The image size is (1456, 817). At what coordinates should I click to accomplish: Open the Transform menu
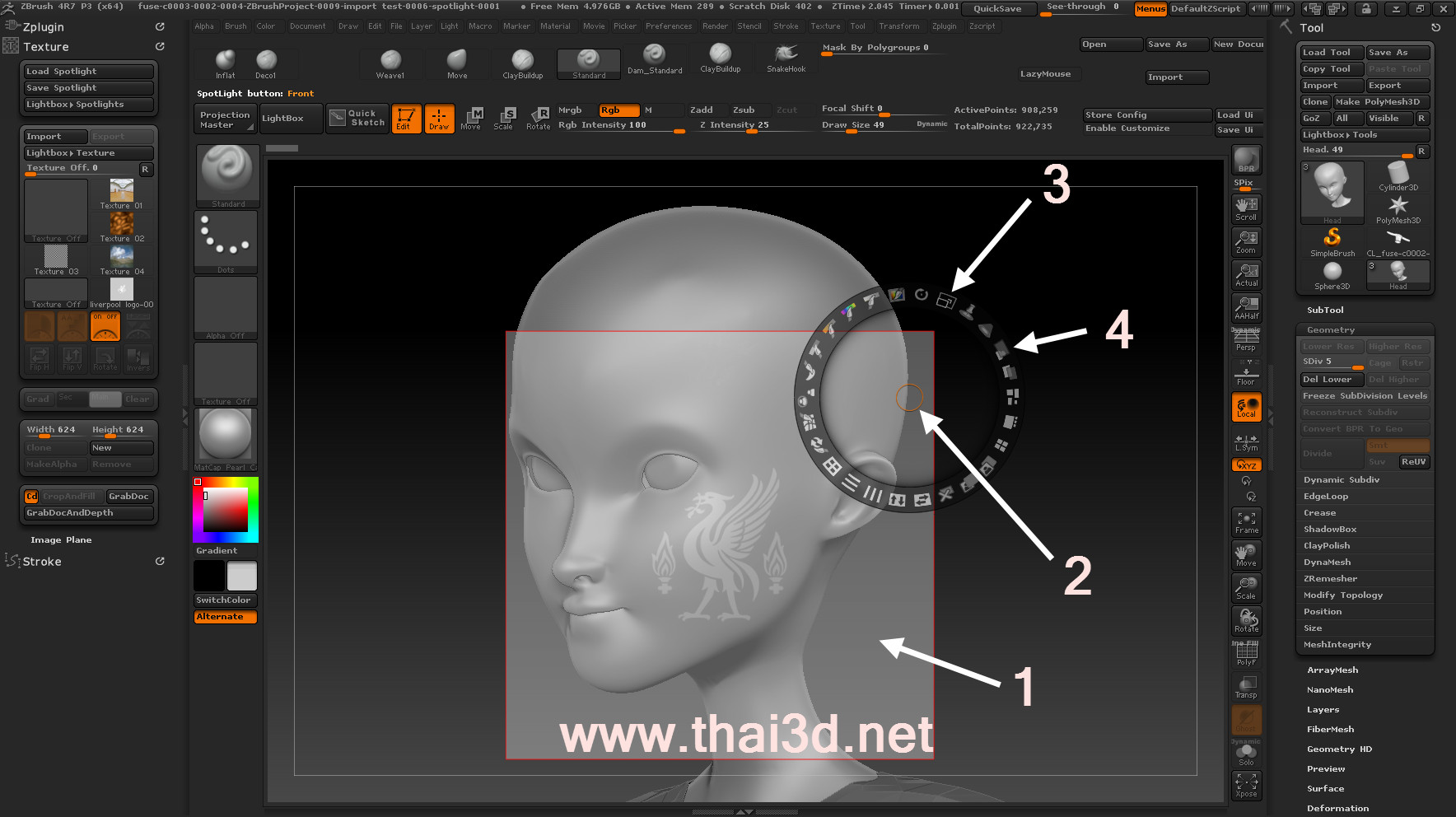pos(898,26)
